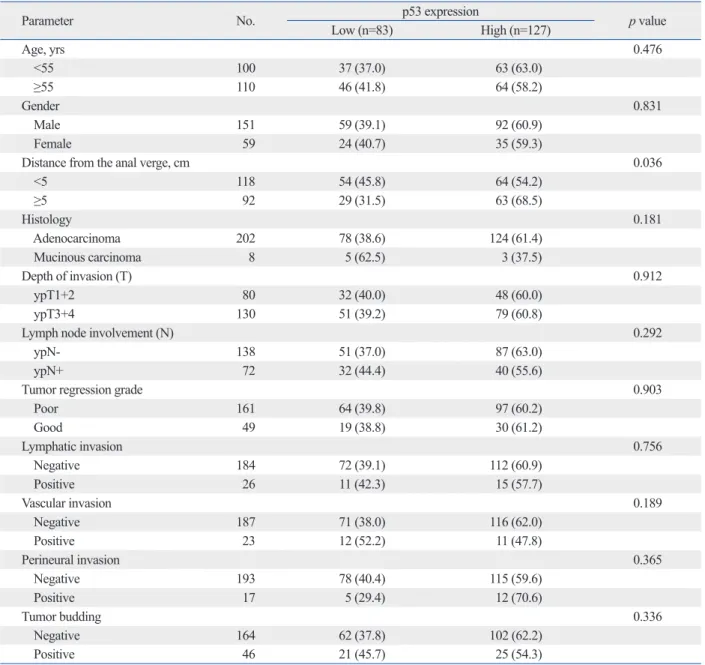
Task: Click the '<55' age row label
Action: [44, 68]
